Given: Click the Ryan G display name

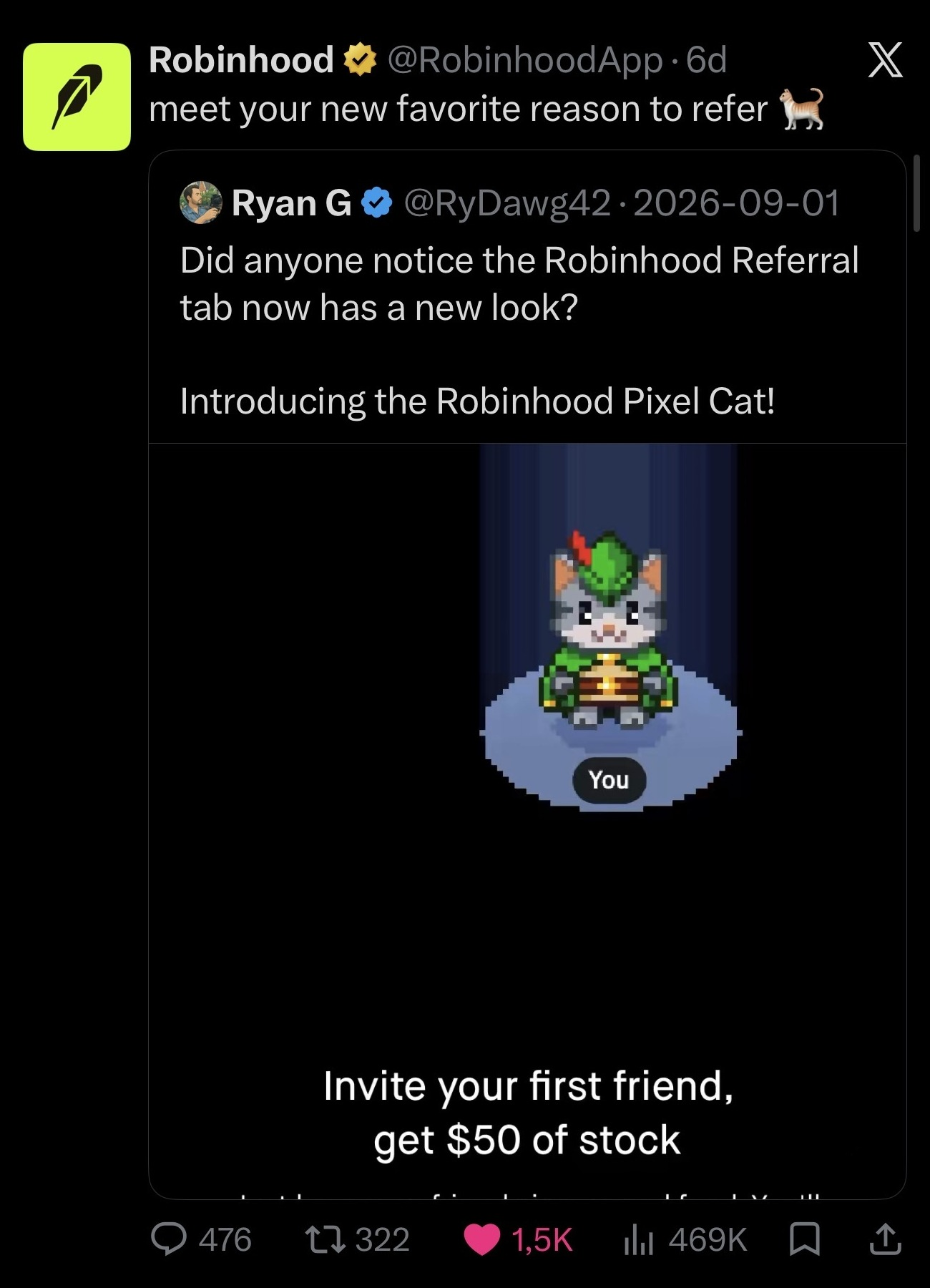Looking at the screenshot, I should point(291,203).
